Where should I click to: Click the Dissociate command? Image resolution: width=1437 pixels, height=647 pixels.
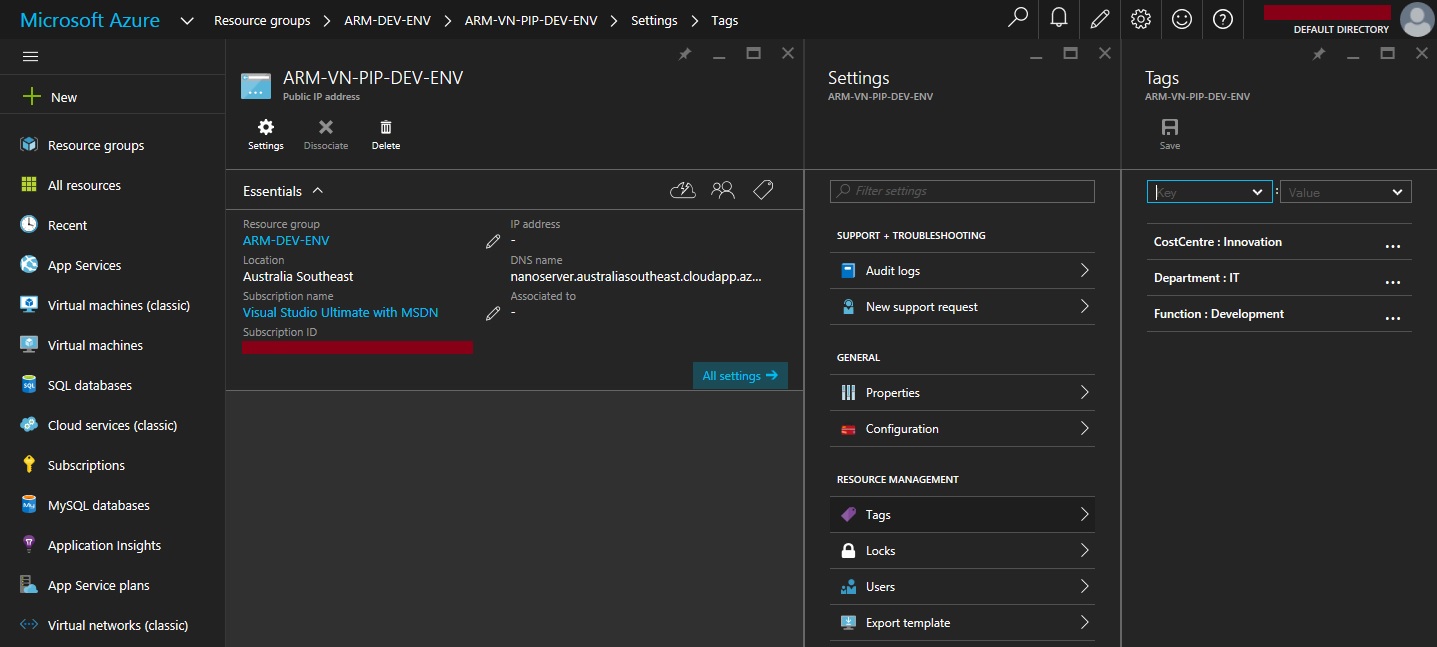(x=326, y=134)
